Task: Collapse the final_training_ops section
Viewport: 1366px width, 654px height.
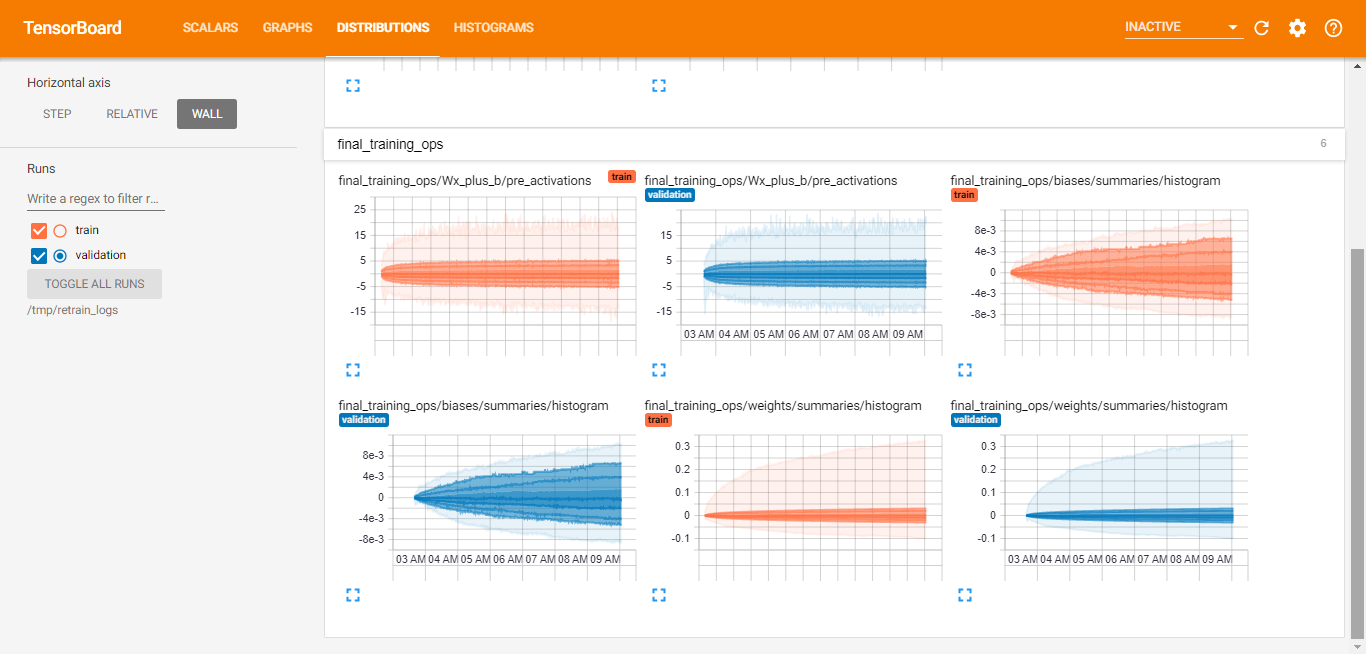Action: click(834, 144)
